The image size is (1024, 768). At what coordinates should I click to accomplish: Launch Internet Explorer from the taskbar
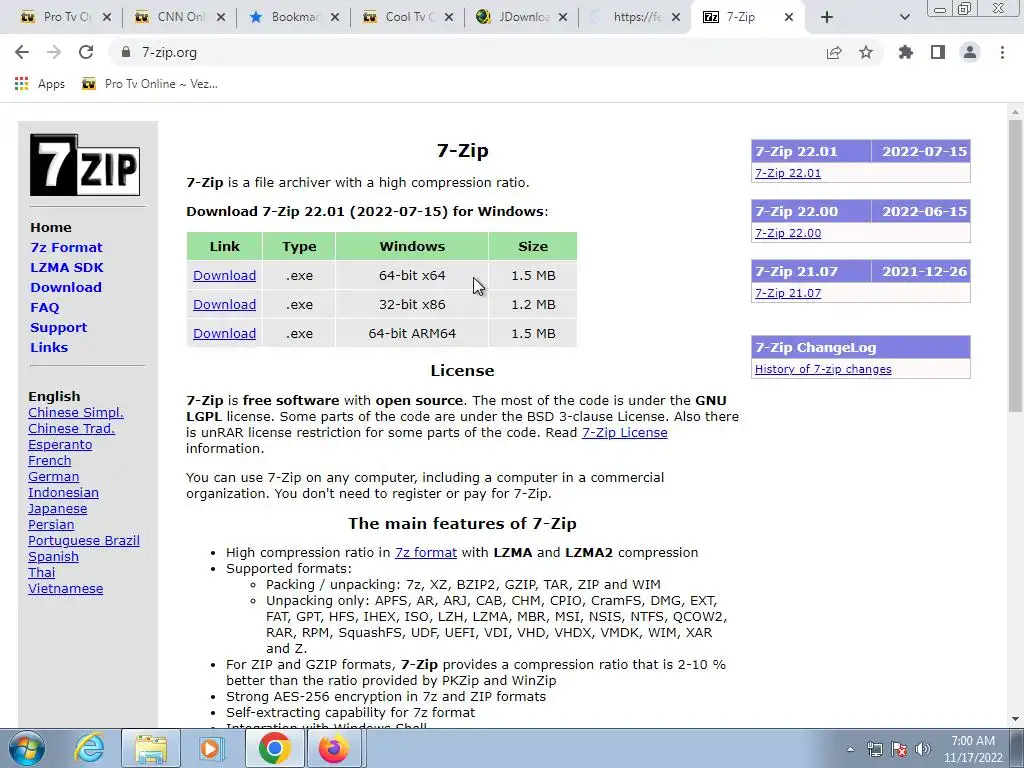coord(89,748)
